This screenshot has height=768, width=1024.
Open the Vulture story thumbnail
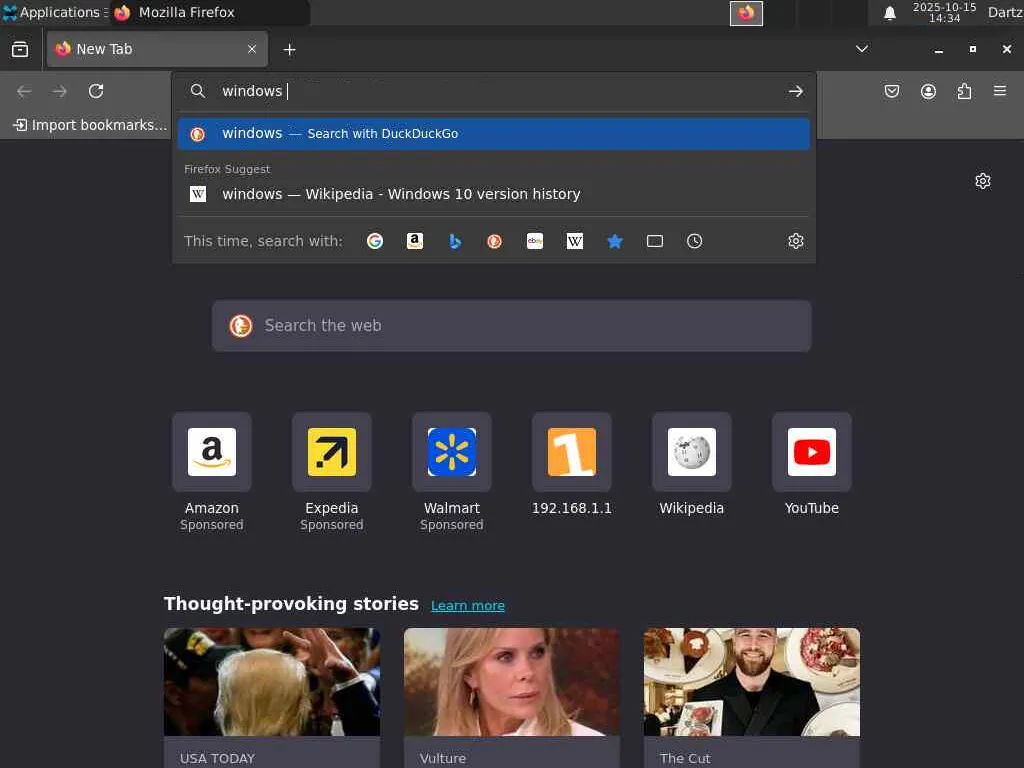click(x=512, y=682)
